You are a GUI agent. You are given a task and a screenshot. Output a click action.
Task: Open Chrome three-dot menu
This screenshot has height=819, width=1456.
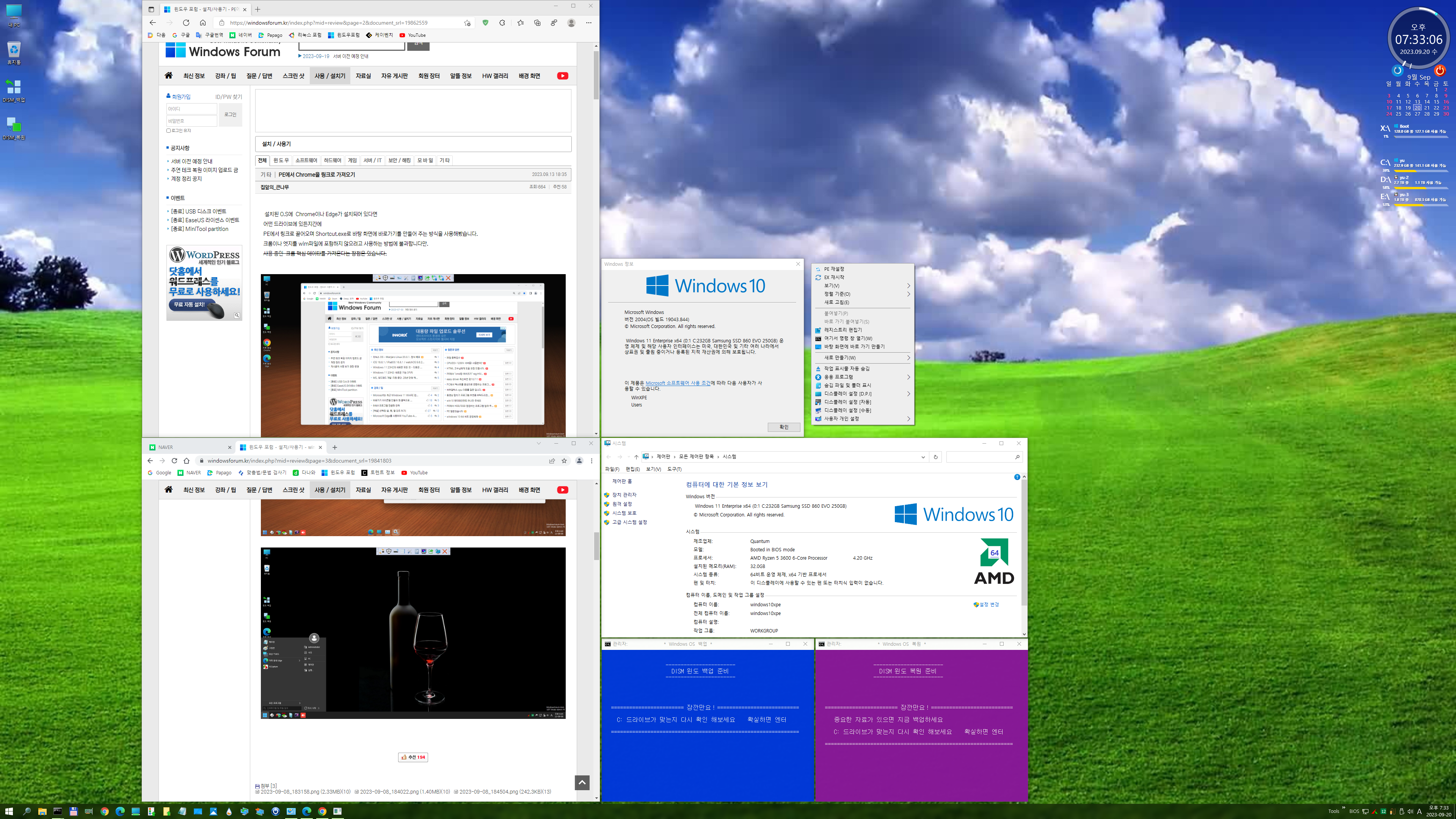click(591, 461)
